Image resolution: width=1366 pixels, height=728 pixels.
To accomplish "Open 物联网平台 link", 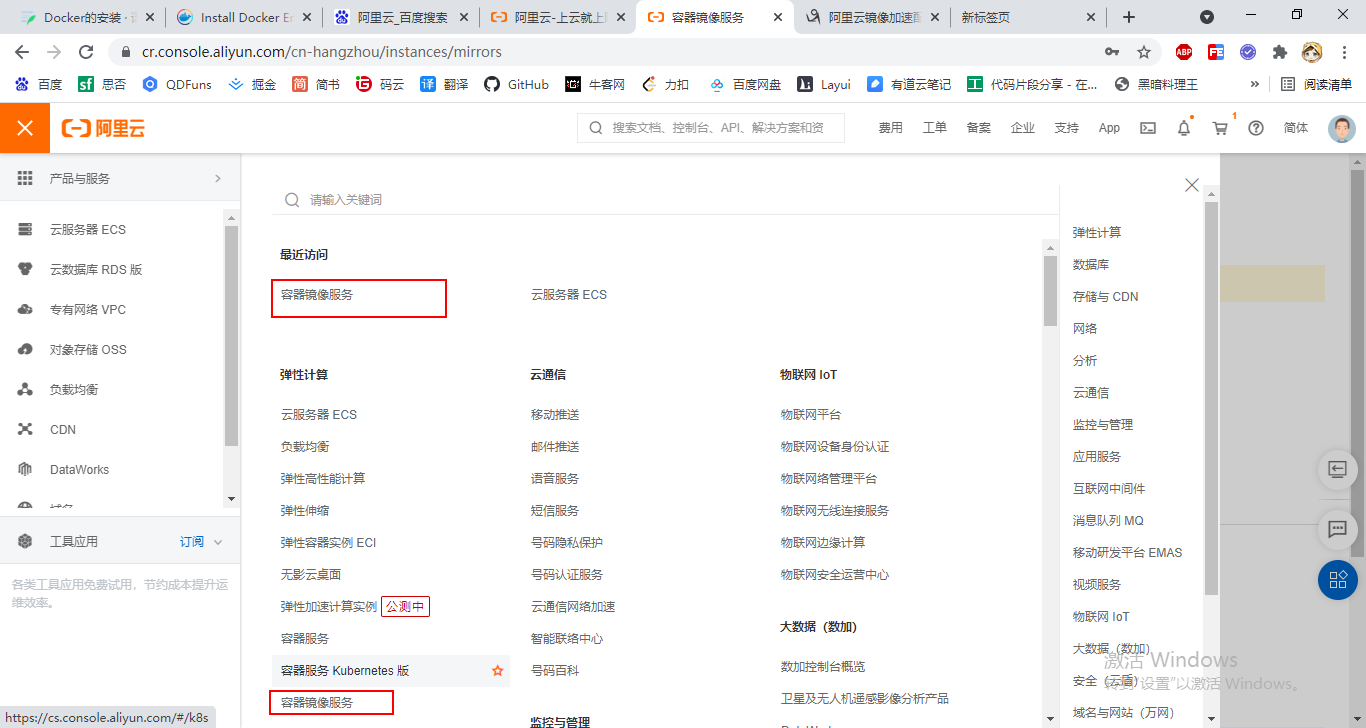I will [811, 415].
